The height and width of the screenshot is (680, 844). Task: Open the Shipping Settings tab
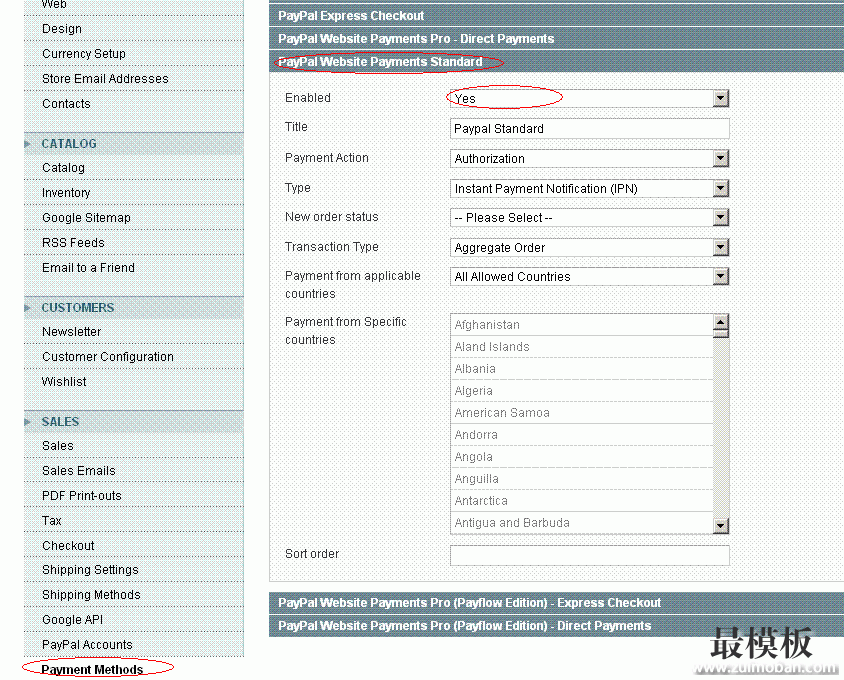click(134, 570)
